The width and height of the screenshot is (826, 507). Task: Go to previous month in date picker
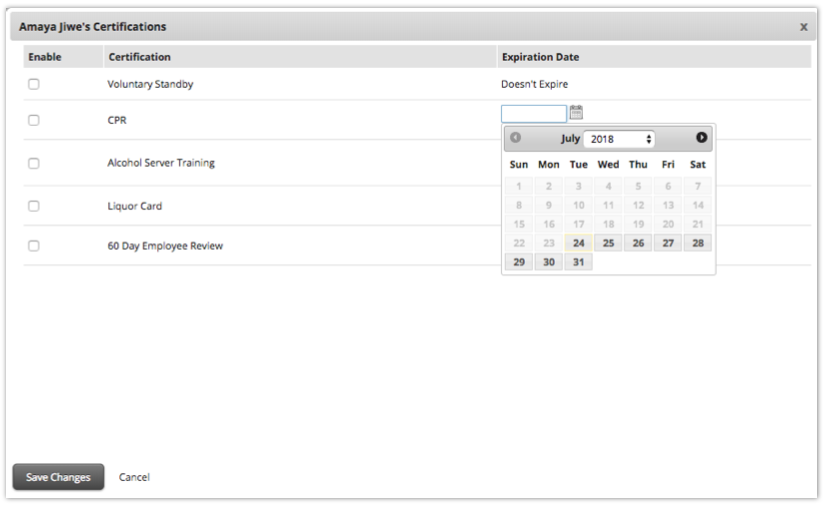(516, 138)
